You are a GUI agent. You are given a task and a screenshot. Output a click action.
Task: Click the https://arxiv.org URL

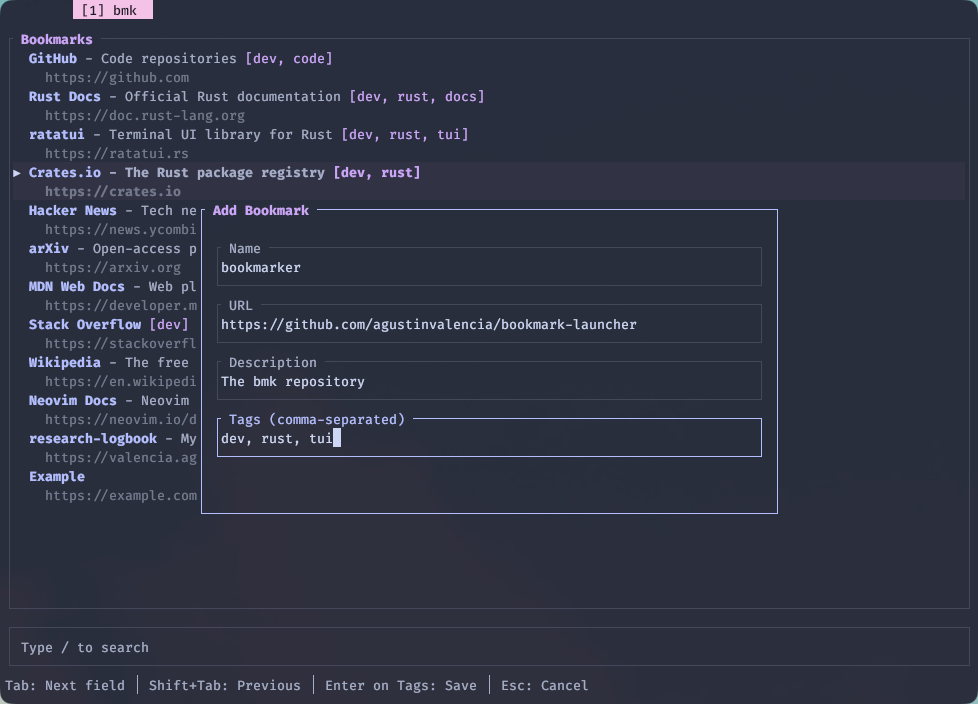pyautogui.click(x=113, y=268)
